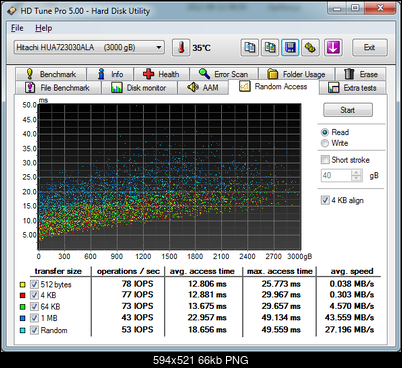Viewport: 402px width, 368px height.
Task: Open the Folder Usage tab
Action: point(296,74)
